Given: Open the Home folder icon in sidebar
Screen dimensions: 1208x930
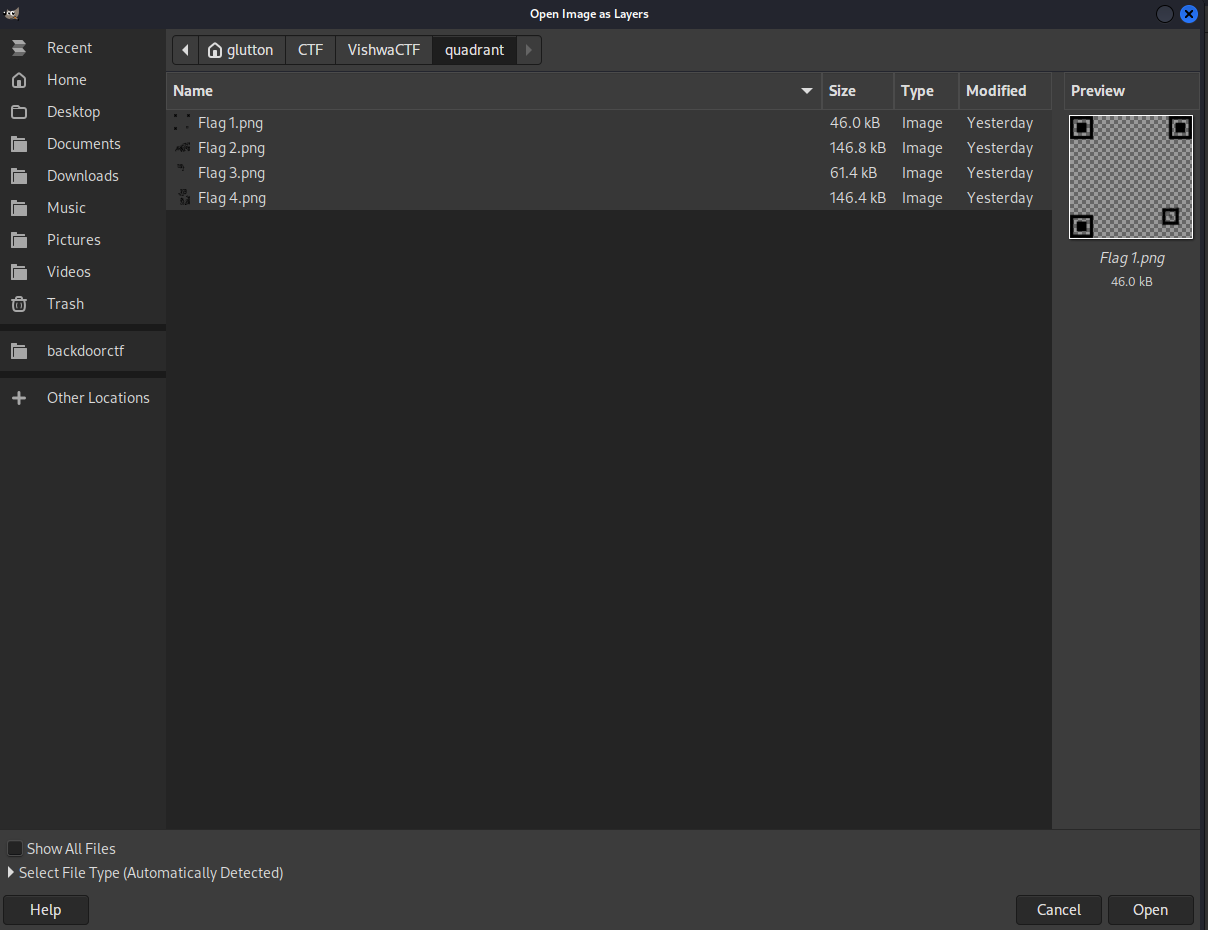Looking at the screenshot, I should (x=19, y=80).
